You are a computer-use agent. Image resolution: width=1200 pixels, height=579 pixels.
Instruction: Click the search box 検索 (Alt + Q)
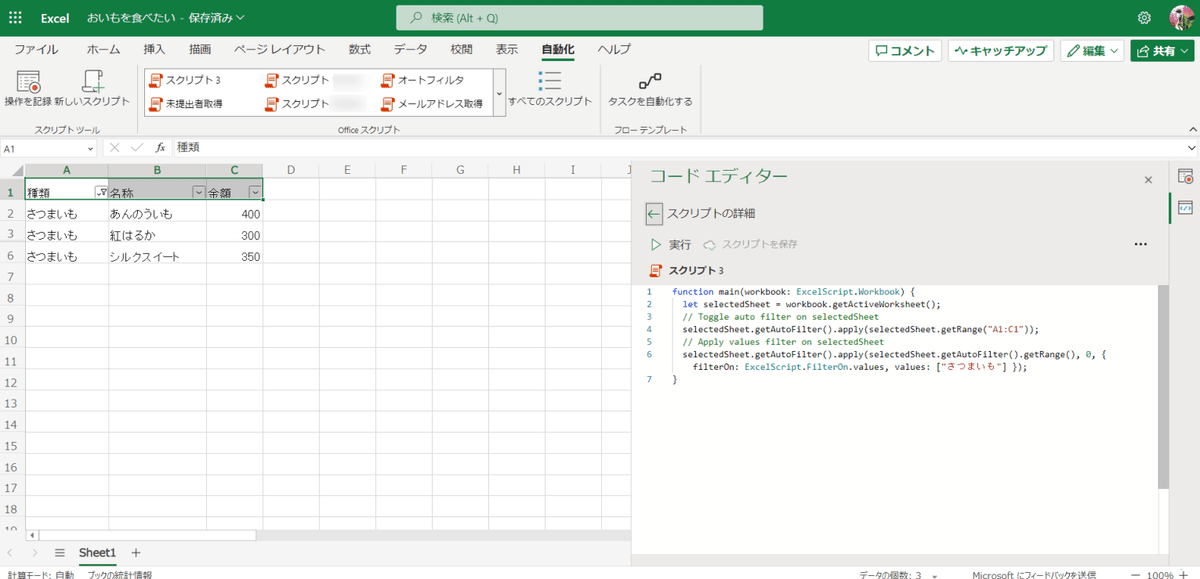[580, 18]
